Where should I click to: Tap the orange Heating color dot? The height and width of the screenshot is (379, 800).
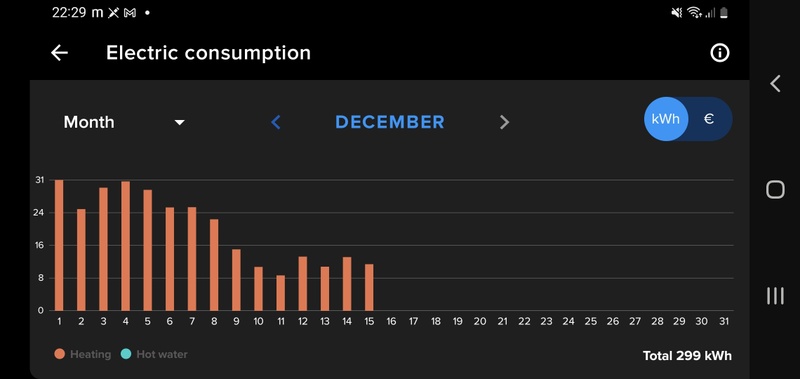click(x=60, y=354)
